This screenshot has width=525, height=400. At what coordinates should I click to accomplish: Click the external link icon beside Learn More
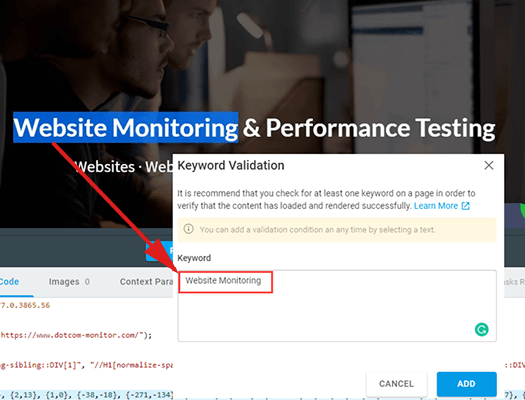466,206
